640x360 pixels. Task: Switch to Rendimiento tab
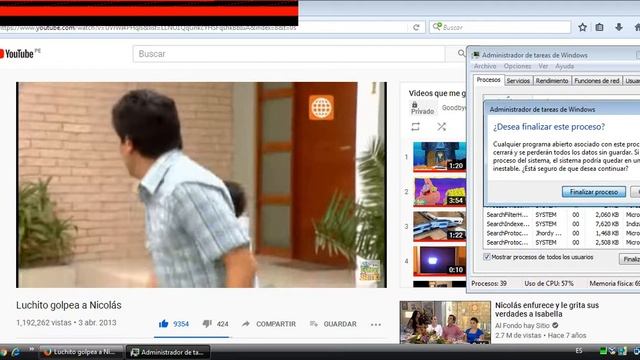tap(552, 81)
